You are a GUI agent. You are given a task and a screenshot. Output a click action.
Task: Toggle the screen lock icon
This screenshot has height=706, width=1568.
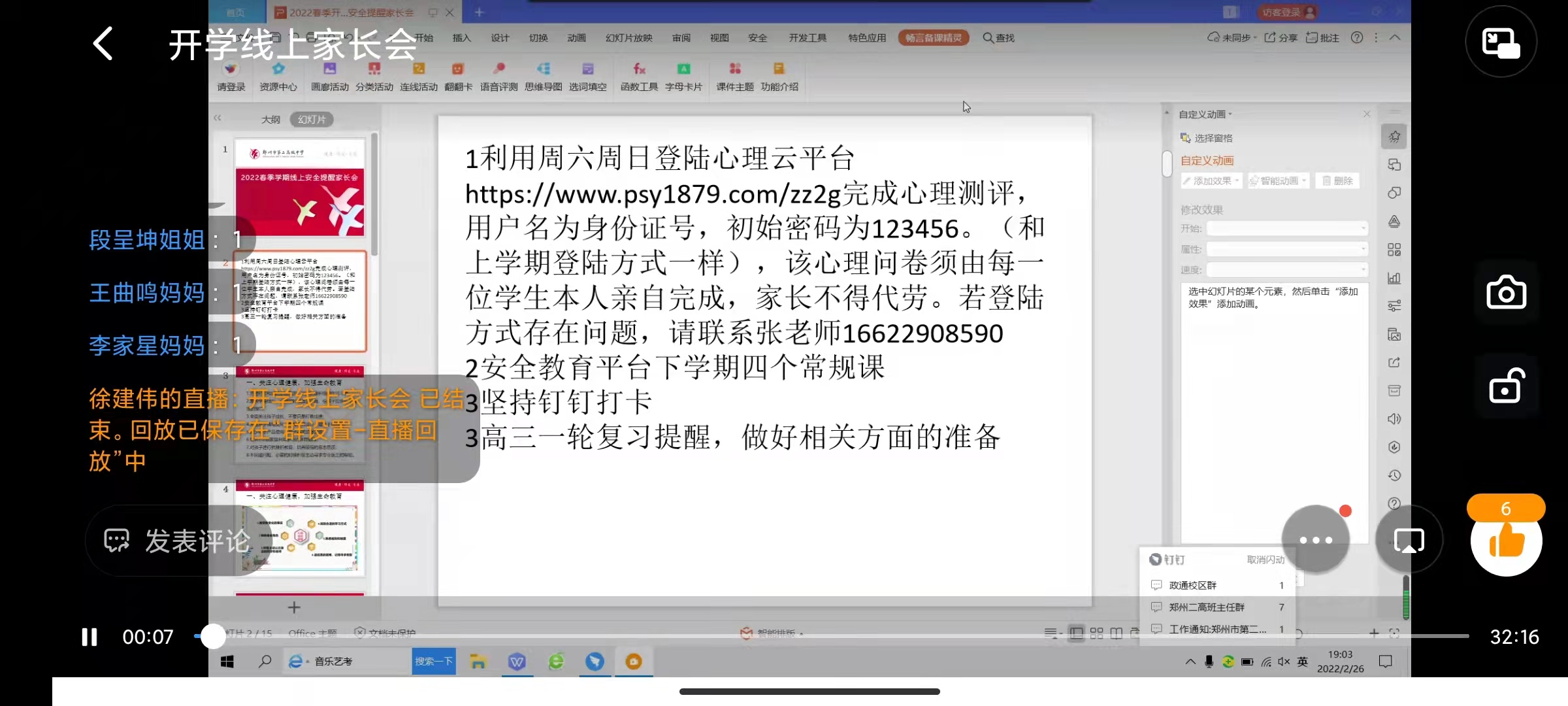click(1506, 387)
